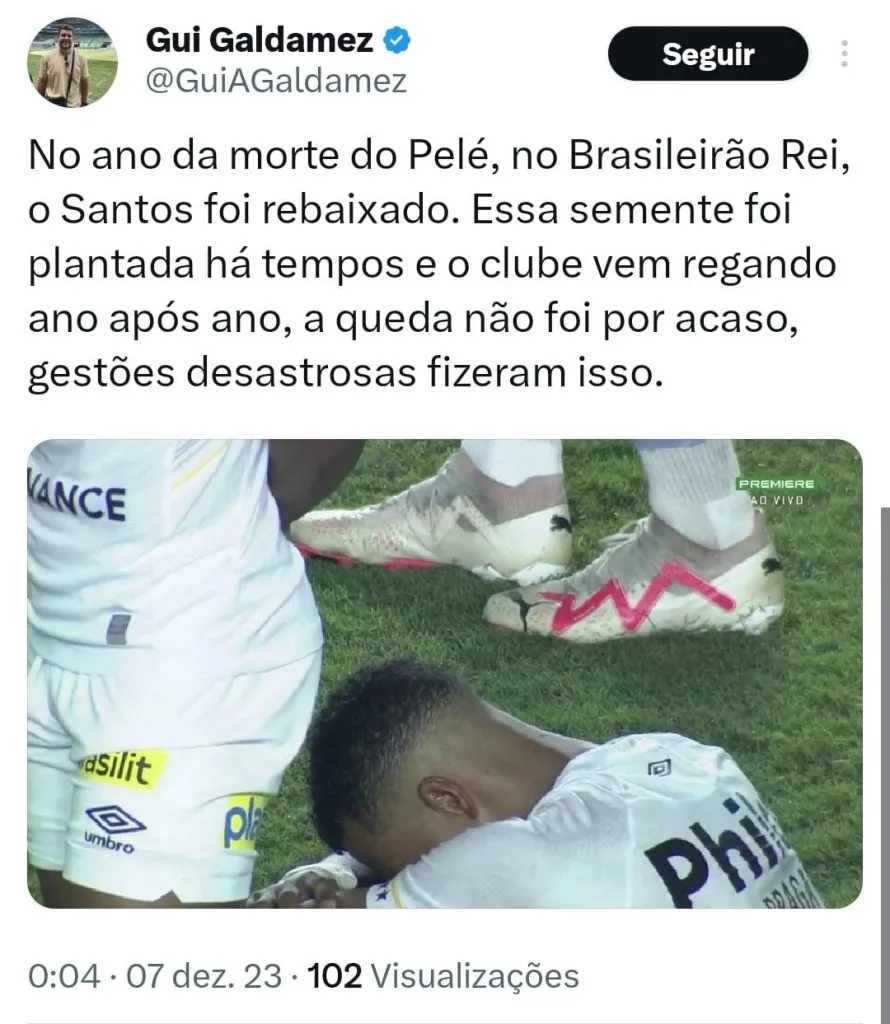The width and height of the screenshot is (890, 1024).
Task: Follow the account with Seguir button
Action: click(708, 54)
